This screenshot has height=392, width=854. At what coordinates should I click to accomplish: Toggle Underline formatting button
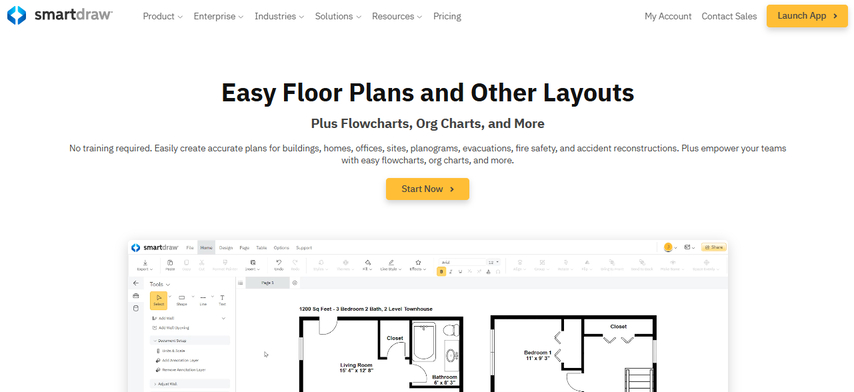tap(461, 271)
